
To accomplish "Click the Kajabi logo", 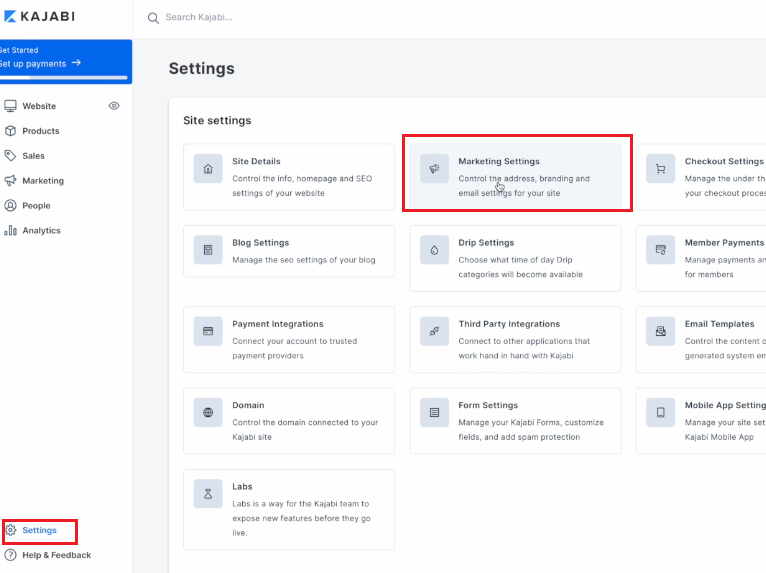I will pos(39,17).
